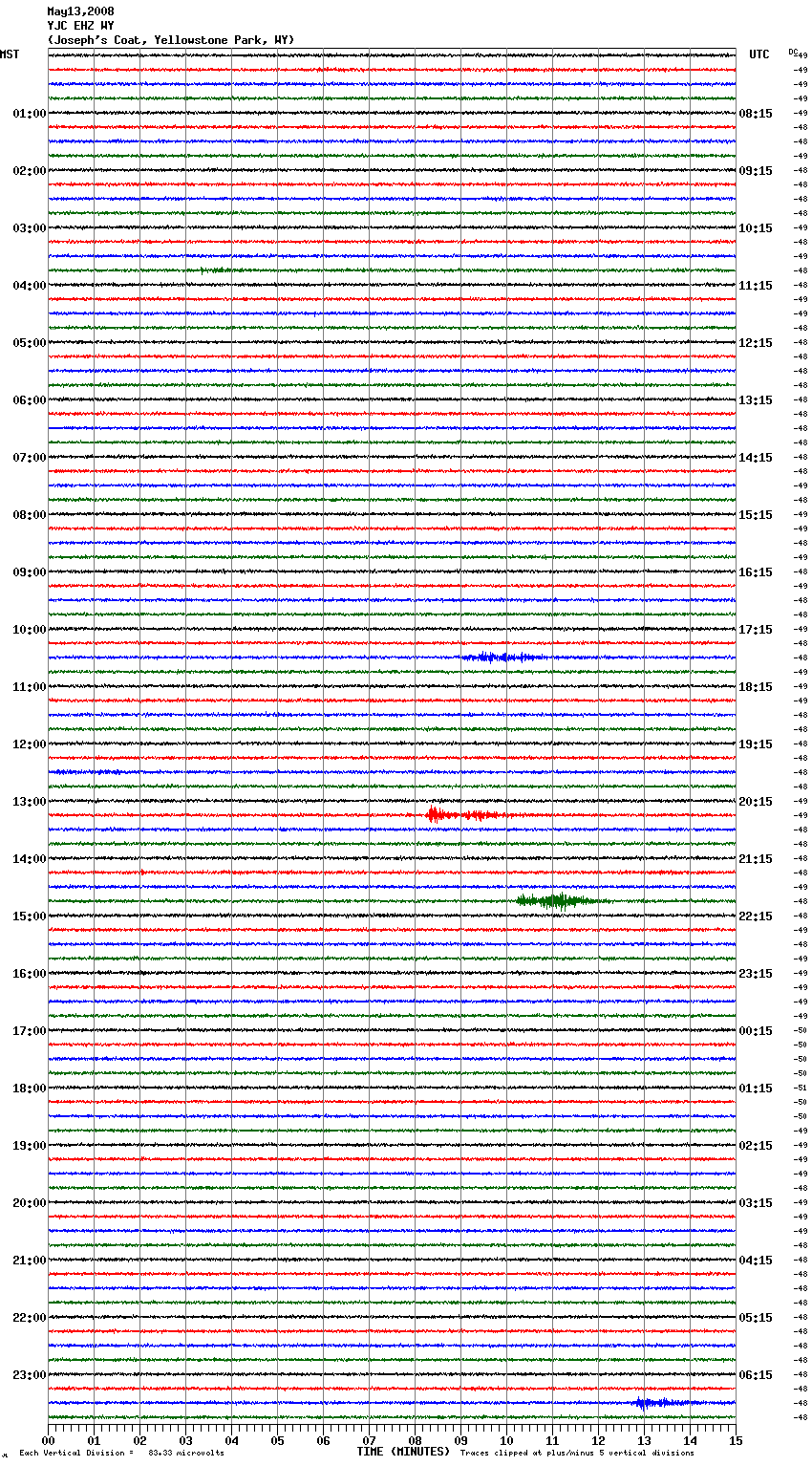
Task: Click the 20:15 UTC time label
Action: tap(756, 802)
